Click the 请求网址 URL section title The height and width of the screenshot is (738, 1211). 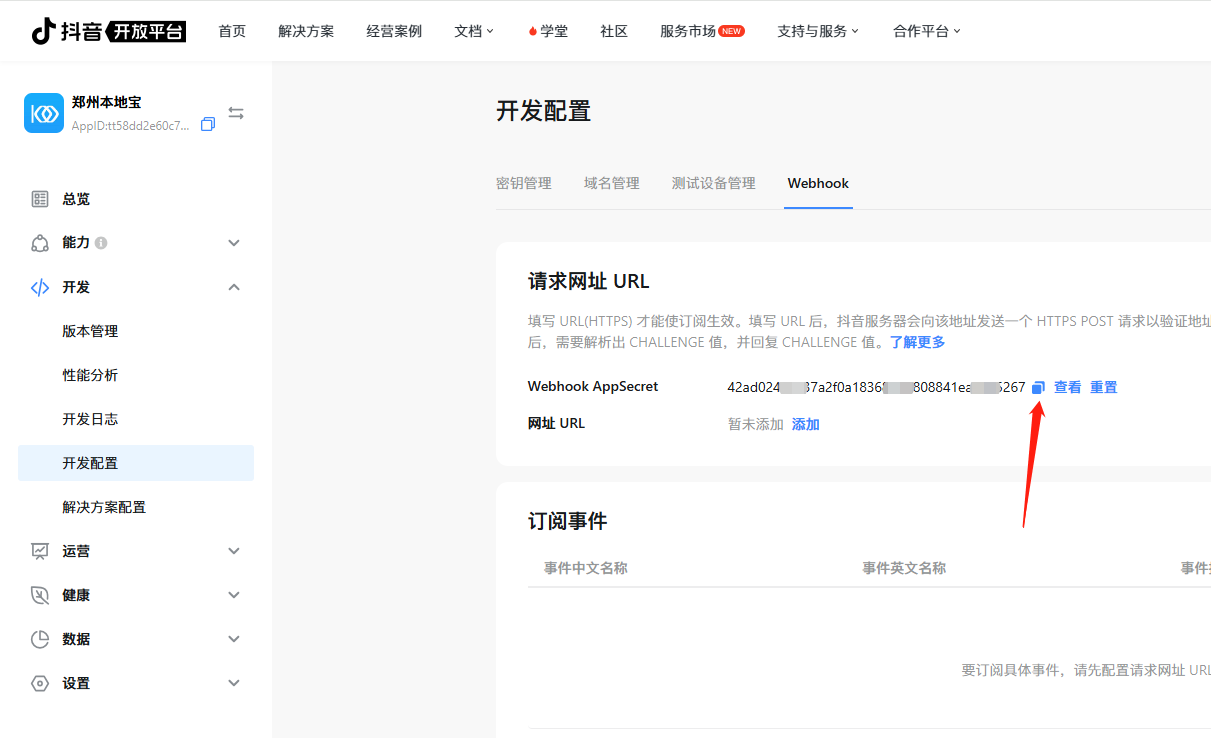pyautogui.click(x=589, y=281)
